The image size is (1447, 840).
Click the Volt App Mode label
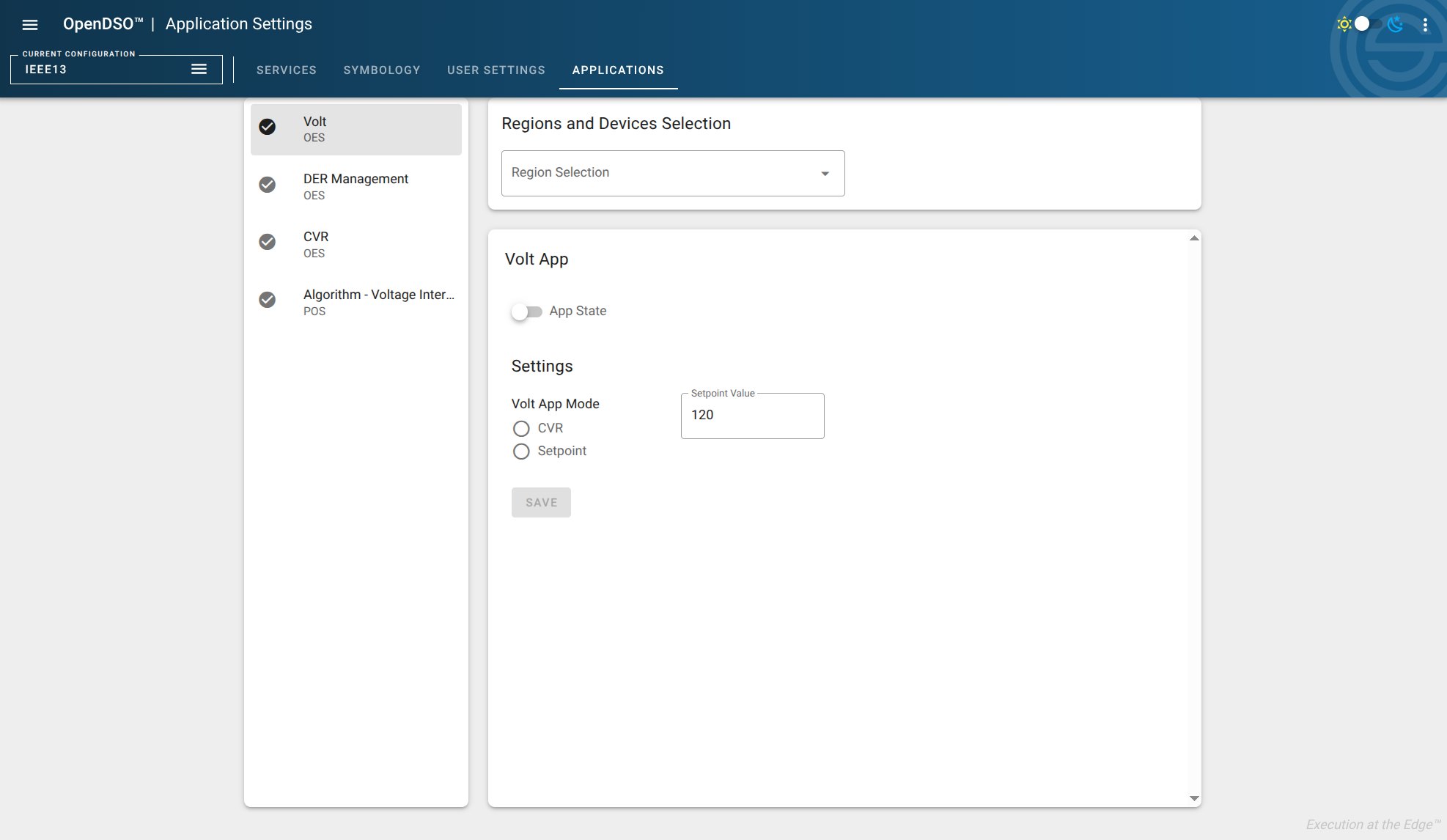coord(556,404)
